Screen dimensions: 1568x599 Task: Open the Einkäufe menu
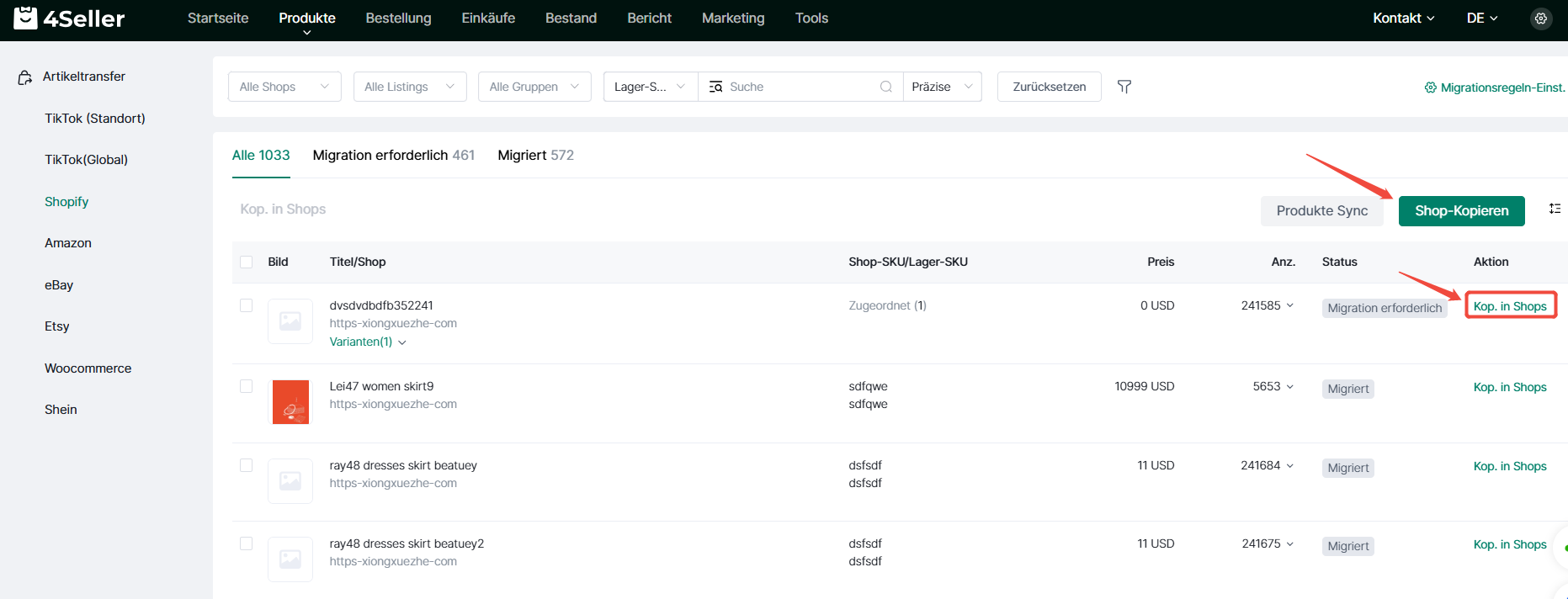(488, 18)
